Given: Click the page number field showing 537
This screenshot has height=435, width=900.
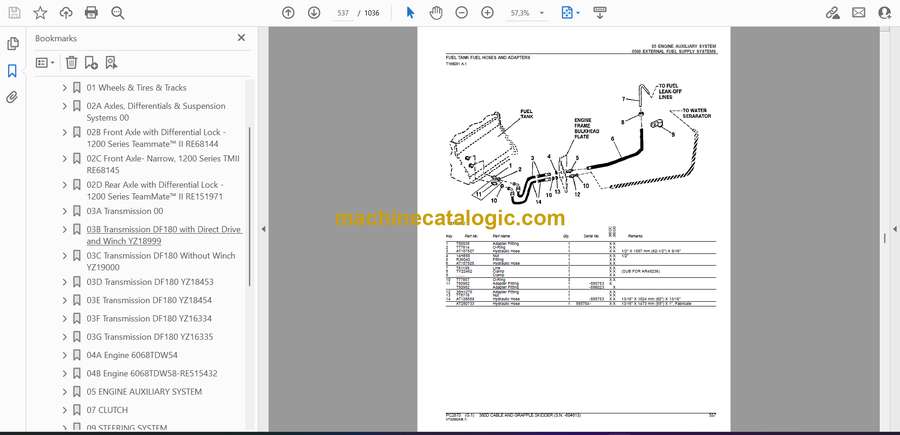Looking at the screenshot, I should tap(343, 13).
